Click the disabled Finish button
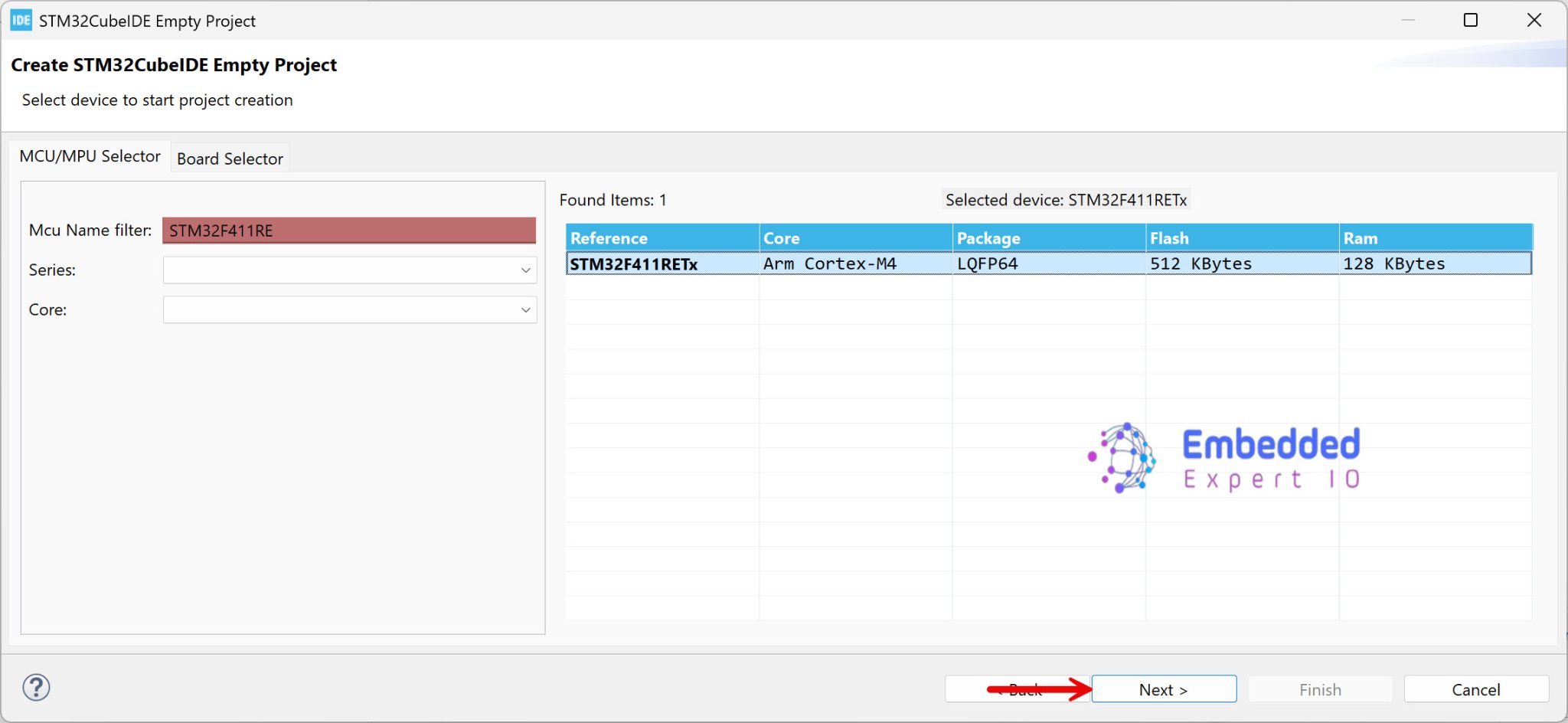This screenshot has height=723, width=1568. (x=1320, y=689)
